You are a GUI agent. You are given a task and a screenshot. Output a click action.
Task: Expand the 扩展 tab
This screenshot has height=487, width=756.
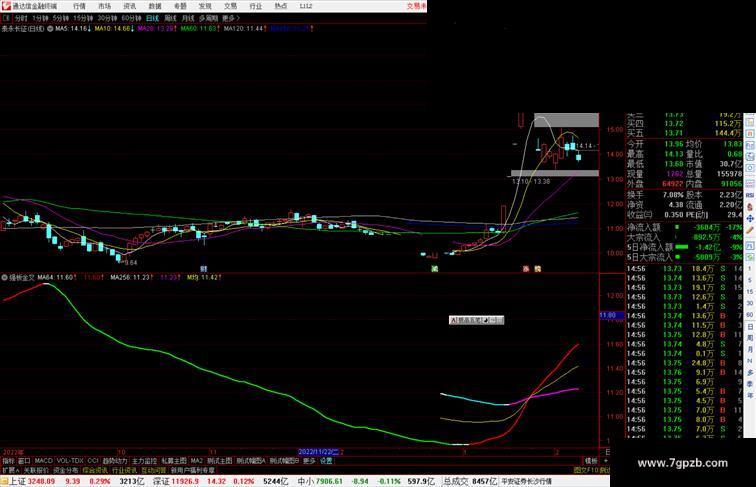click(x=10, y=470)
